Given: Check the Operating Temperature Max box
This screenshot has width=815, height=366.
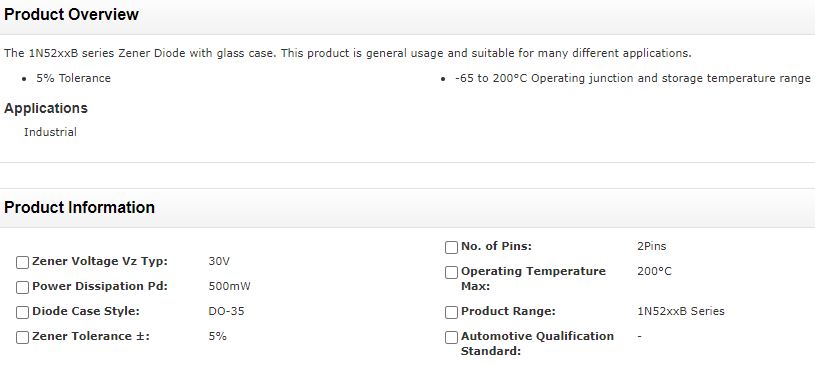Looking at the screenshot, I should coord(451,272).
